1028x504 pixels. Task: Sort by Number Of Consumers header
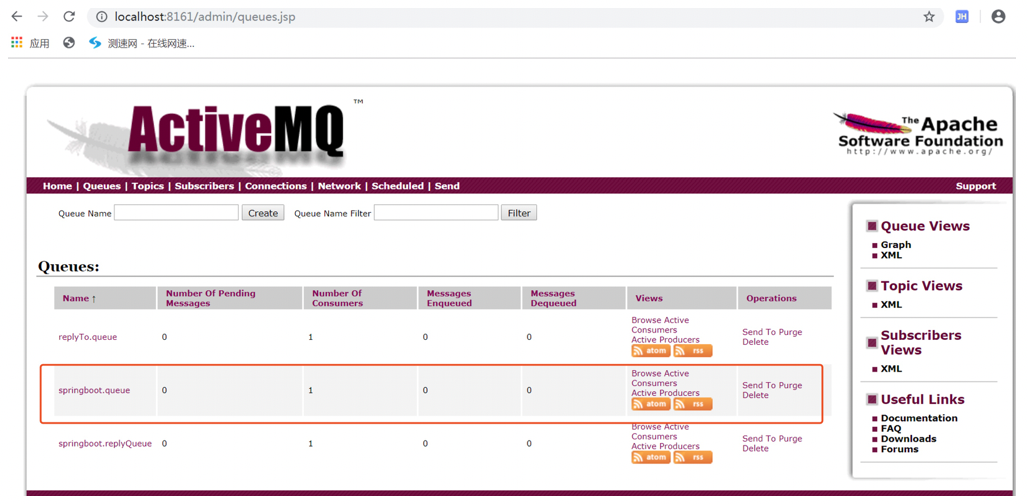(x=337, y=298)
